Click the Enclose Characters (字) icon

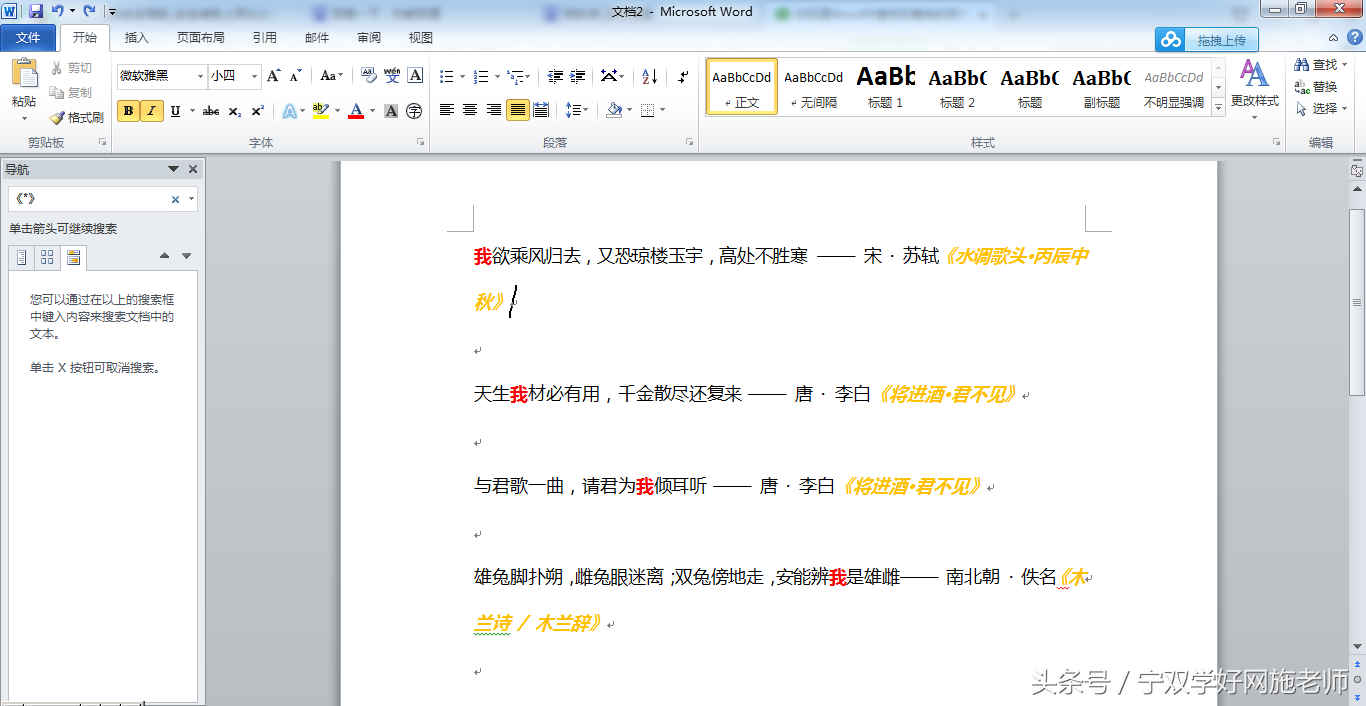pos(414,111)
